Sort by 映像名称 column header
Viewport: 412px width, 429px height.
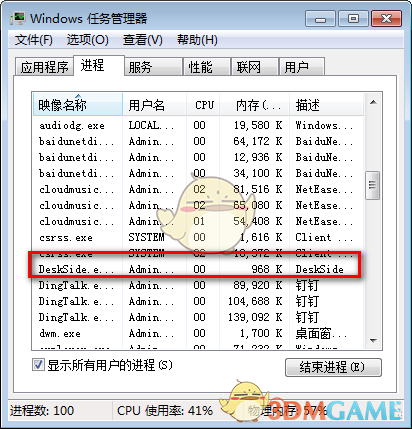(x=78, y=105)
